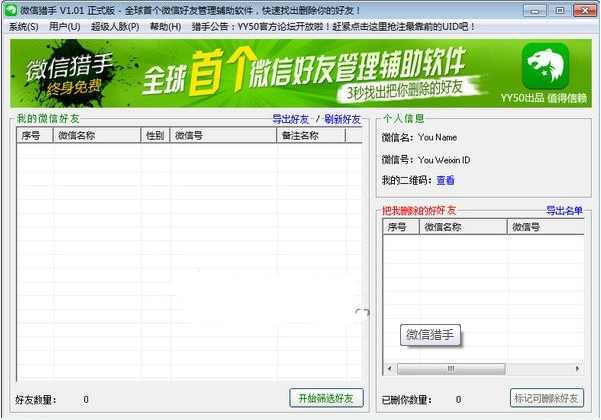Click the 微信号: You Weixin ID text
This screenshot has height=420, width=601.
(426, 160)
